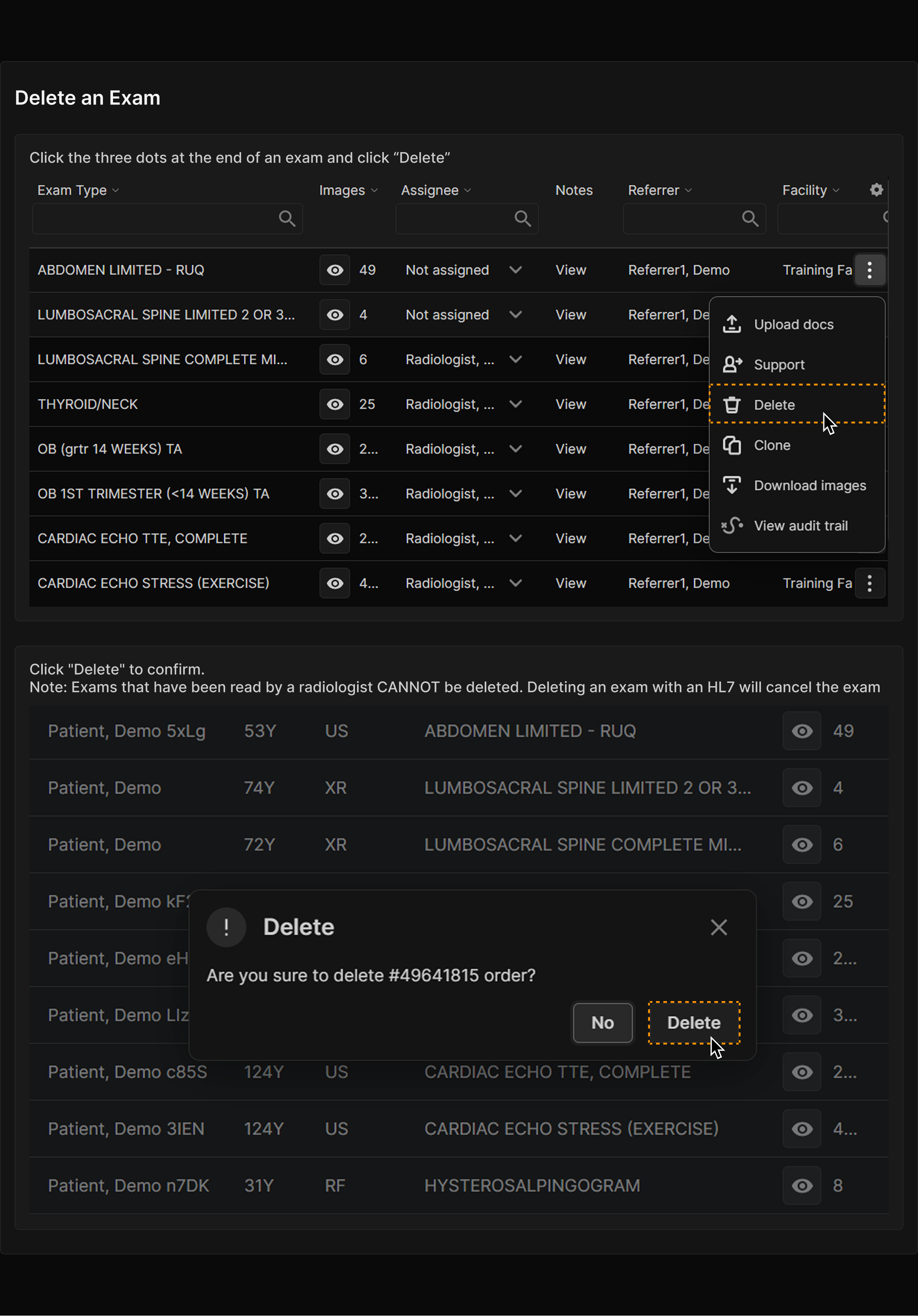Click the Upload docs icon in menu
Screen dimensions: 918x1316
[732, 324]
